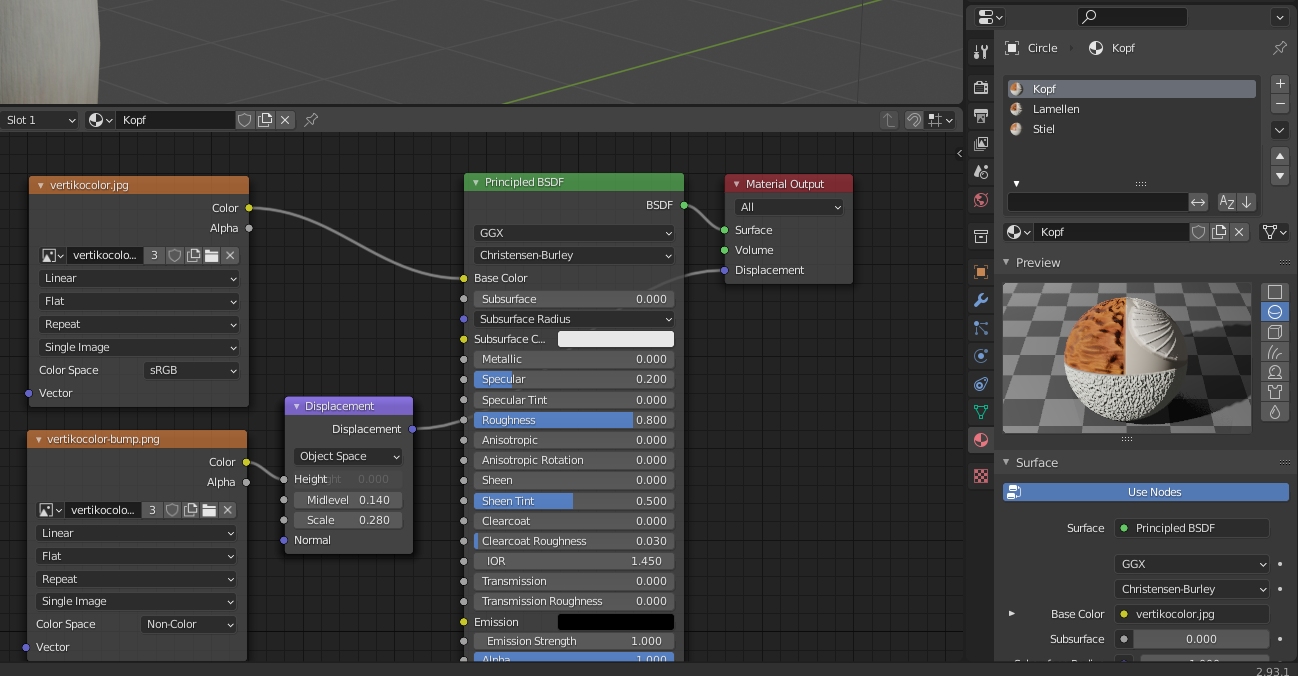Screen dimensions: 1298x676
Task: Unlink Kopf material in node editor header
Action: [285, 120]
